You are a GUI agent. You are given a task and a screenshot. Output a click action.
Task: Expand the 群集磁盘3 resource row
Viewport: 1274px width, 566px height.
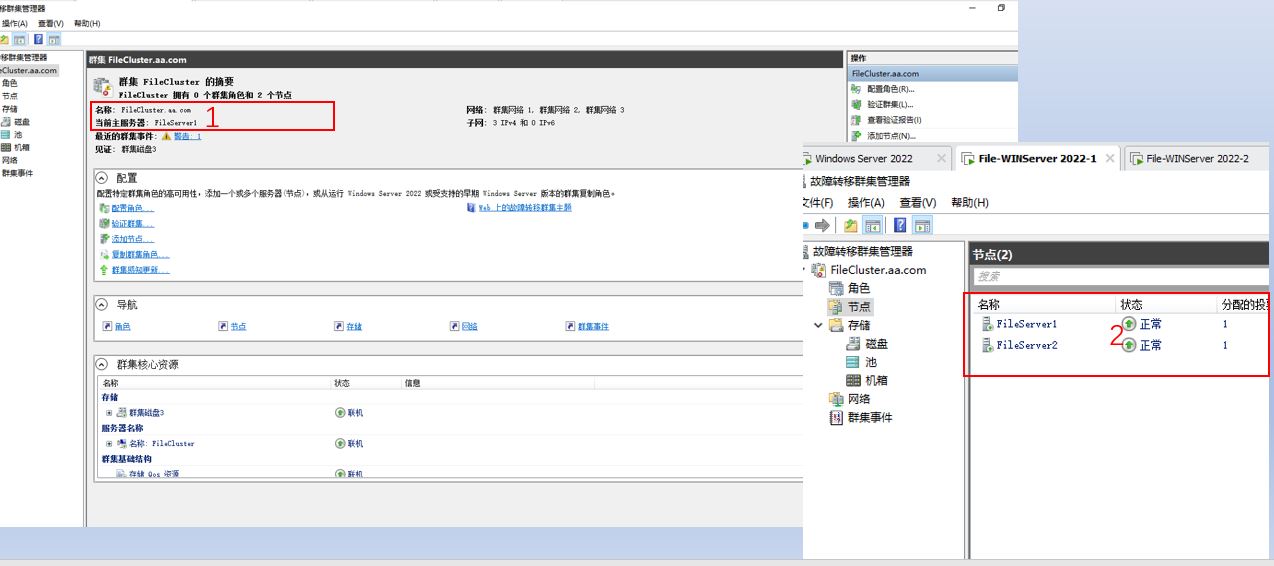click(x=109, y=412)
